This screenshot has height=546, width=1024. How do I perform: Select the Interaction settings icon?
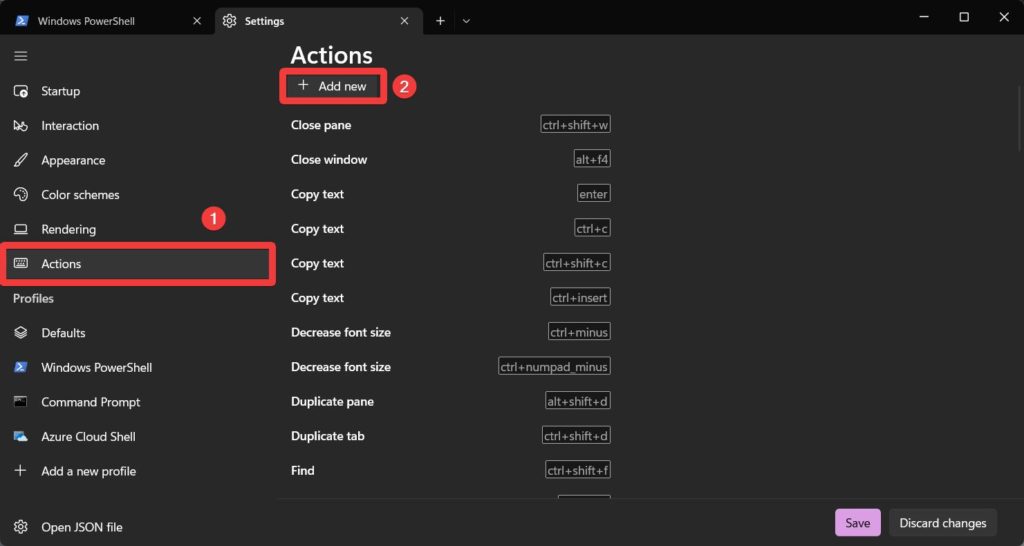(x=21, y=126)
